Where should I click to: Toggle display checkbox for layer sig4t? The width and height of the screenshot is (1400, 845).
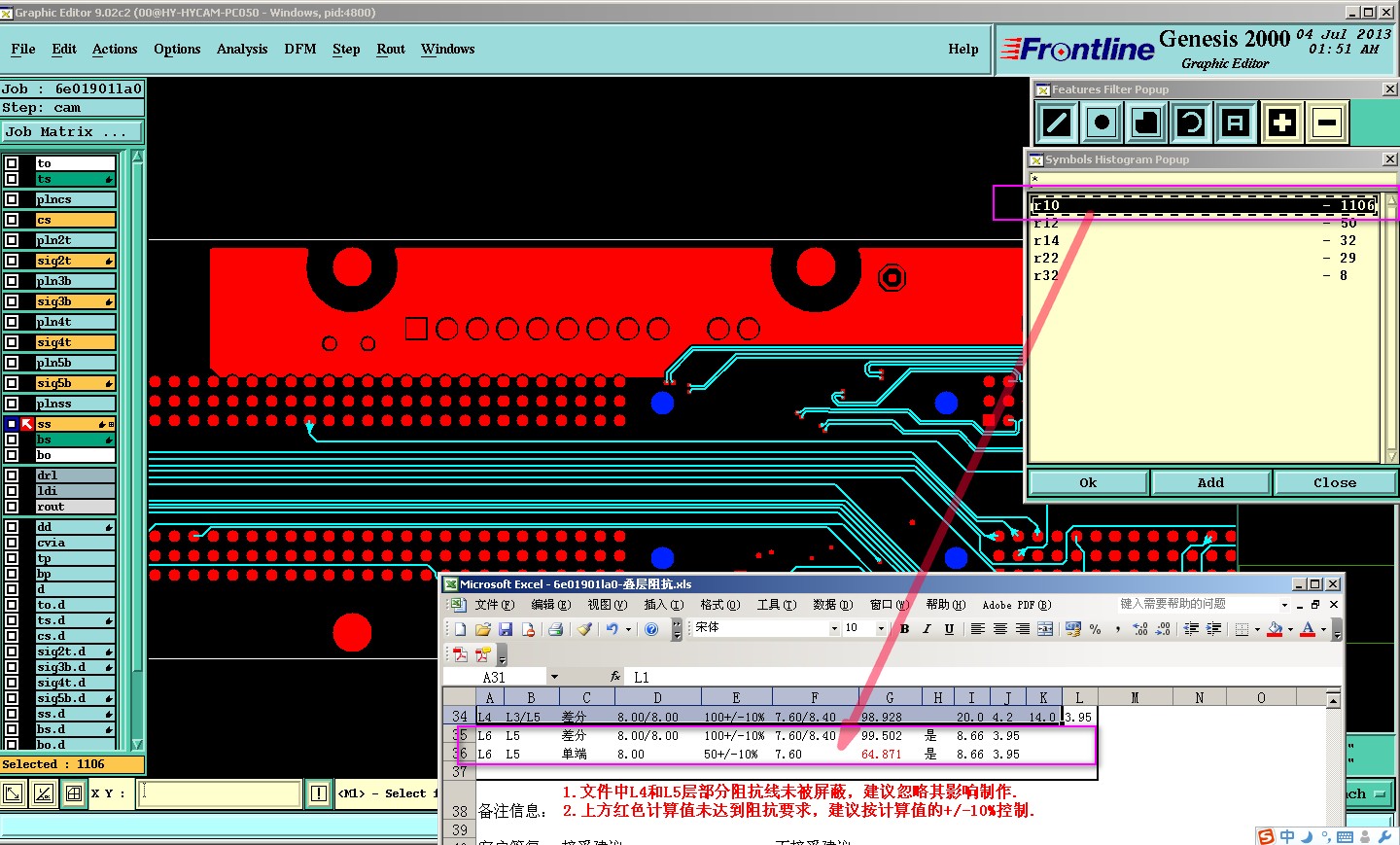tap(12, 342)
